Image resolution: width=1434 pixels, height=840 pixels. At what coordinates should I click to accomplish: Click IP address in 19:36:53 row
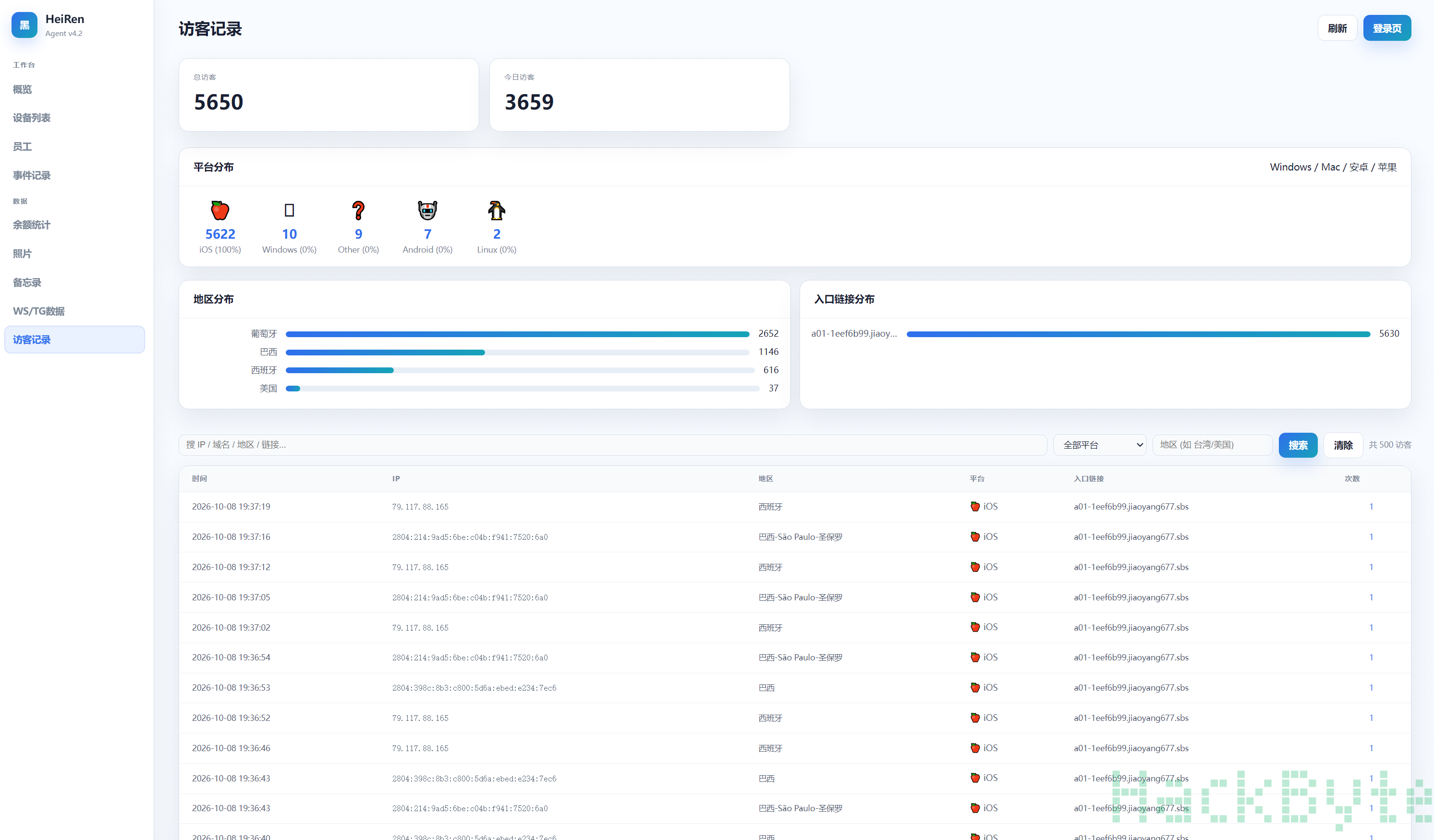tap(474, 687)
